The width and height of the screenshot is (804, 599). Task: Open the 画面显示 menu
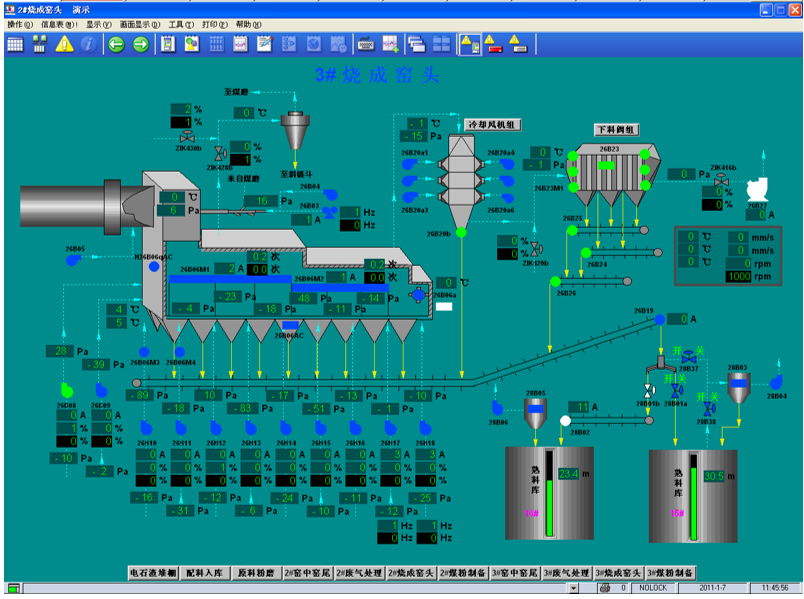(x=140, y=24)
